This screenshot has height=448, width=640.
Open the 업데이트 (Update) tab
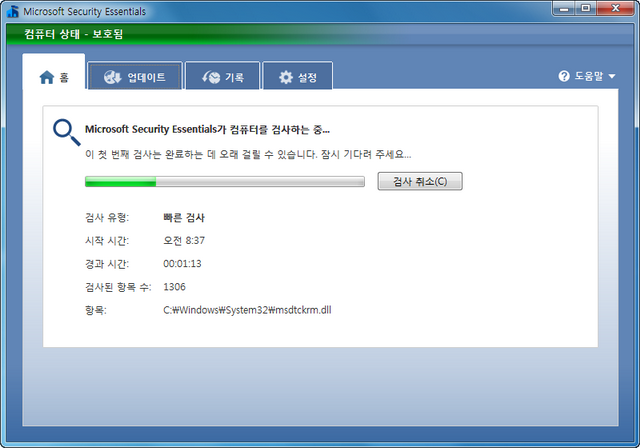pos(135,76)
